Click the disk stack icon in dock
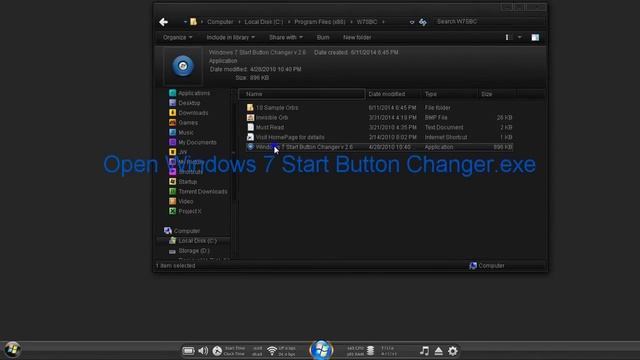The width and height of the screenshot is (640, 360). click(x=370, y=351)
